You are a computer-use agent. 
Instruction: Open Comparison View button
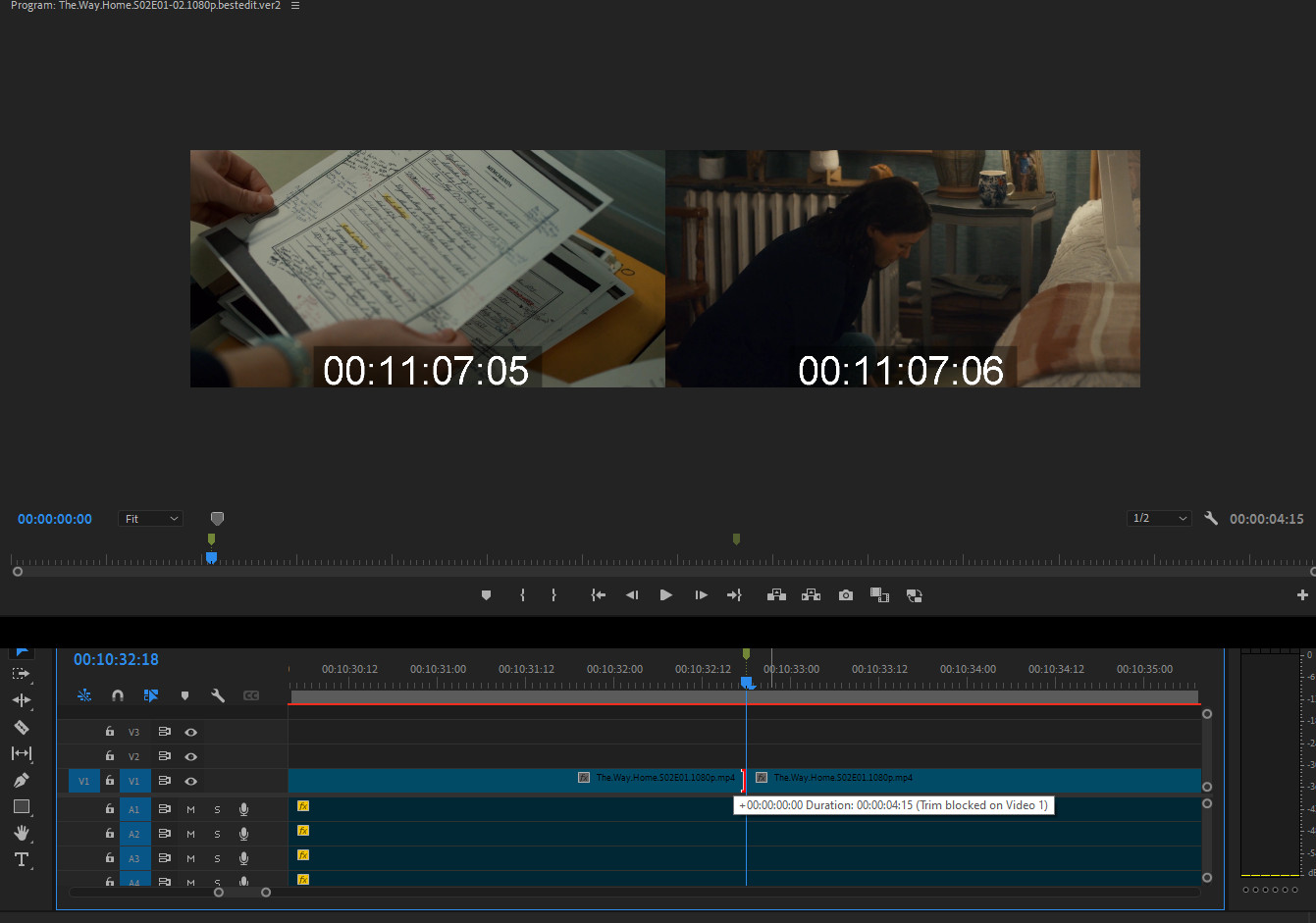[879, 595]
